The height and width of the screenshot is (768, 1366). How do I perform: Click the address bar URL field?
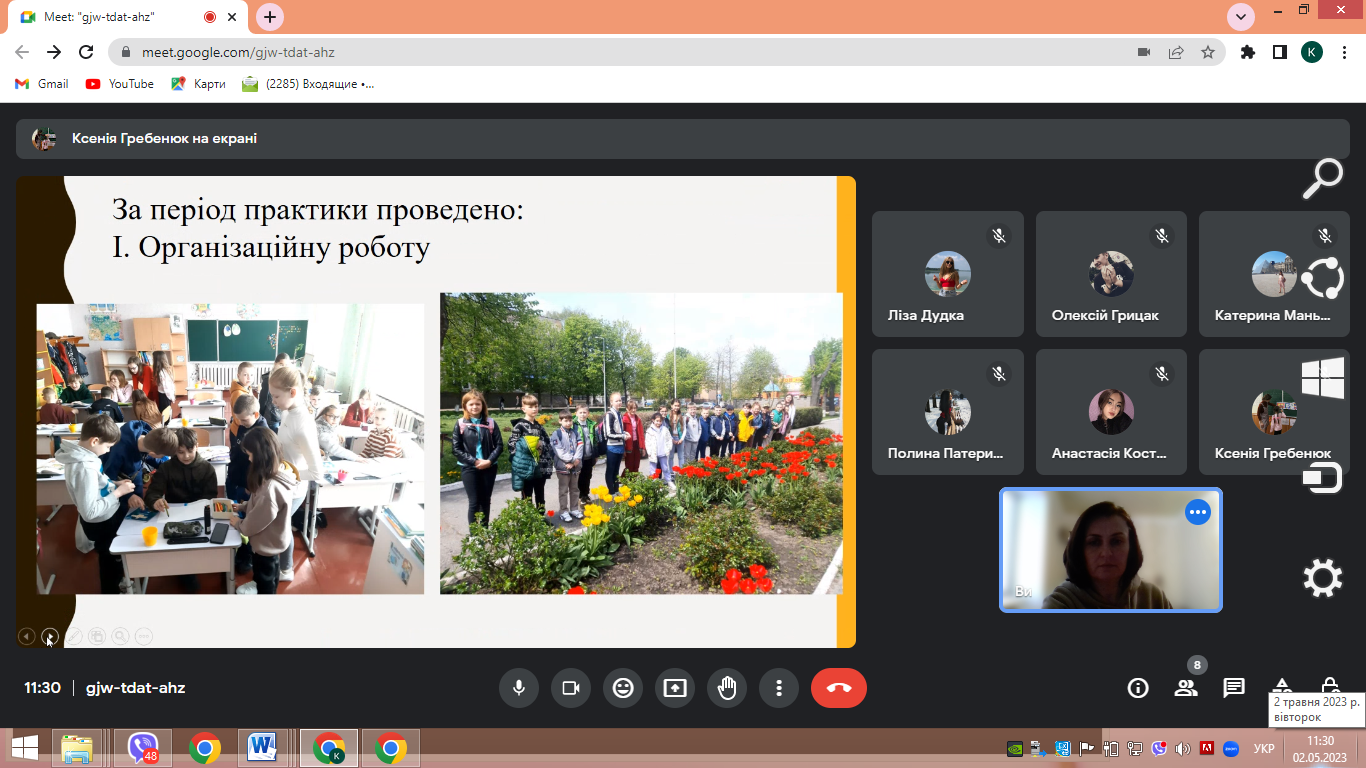[x=600, y=52]
